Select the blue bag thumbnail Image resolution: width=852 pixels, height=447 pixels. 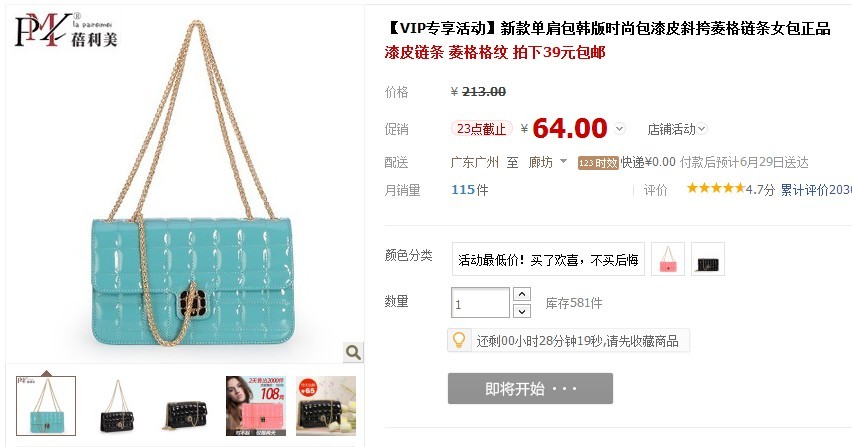[46, 406]
